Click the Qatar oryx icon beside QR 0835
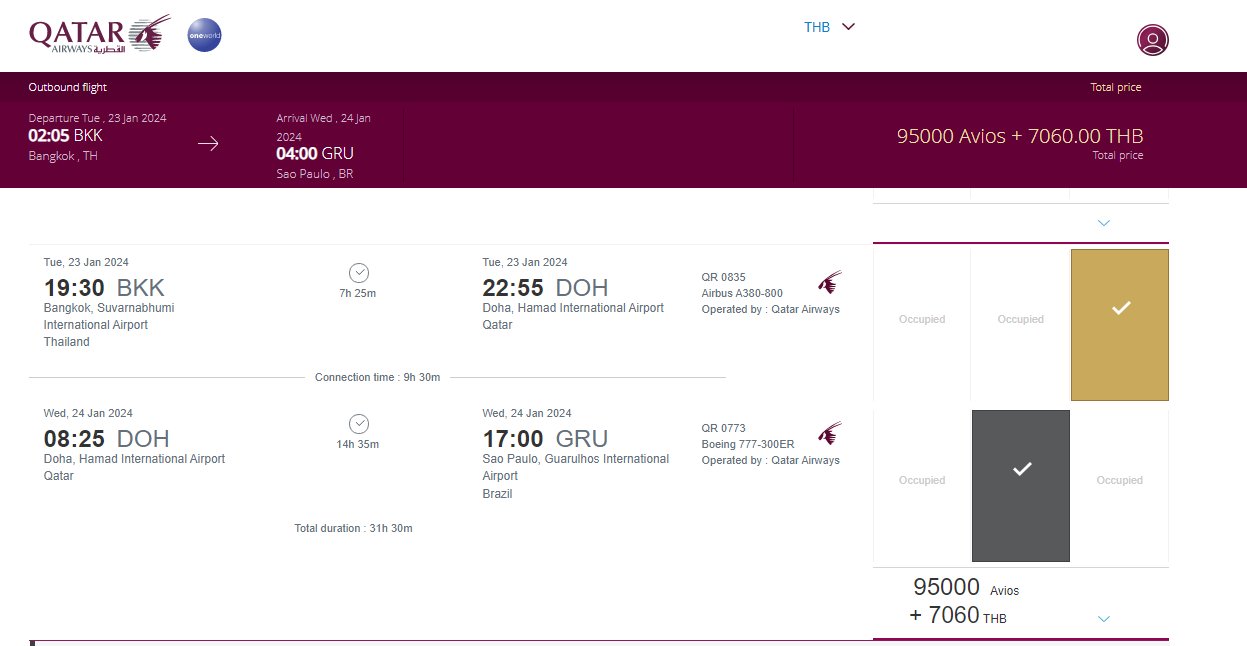Viewport: 1247px width, 646px height. (x=830, y=282)
